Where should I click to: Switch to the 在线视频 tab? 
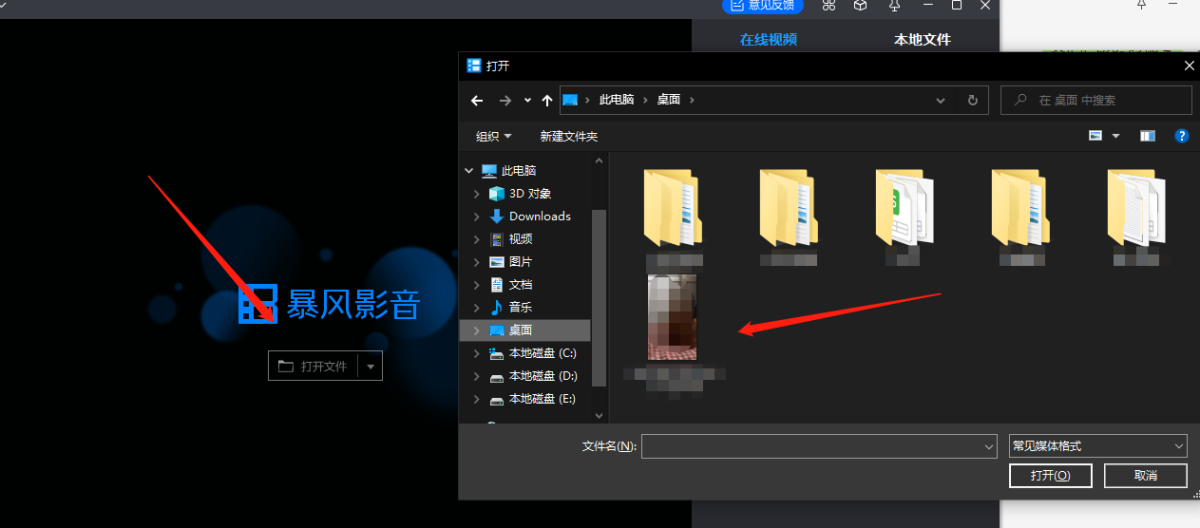click(768, 40)
